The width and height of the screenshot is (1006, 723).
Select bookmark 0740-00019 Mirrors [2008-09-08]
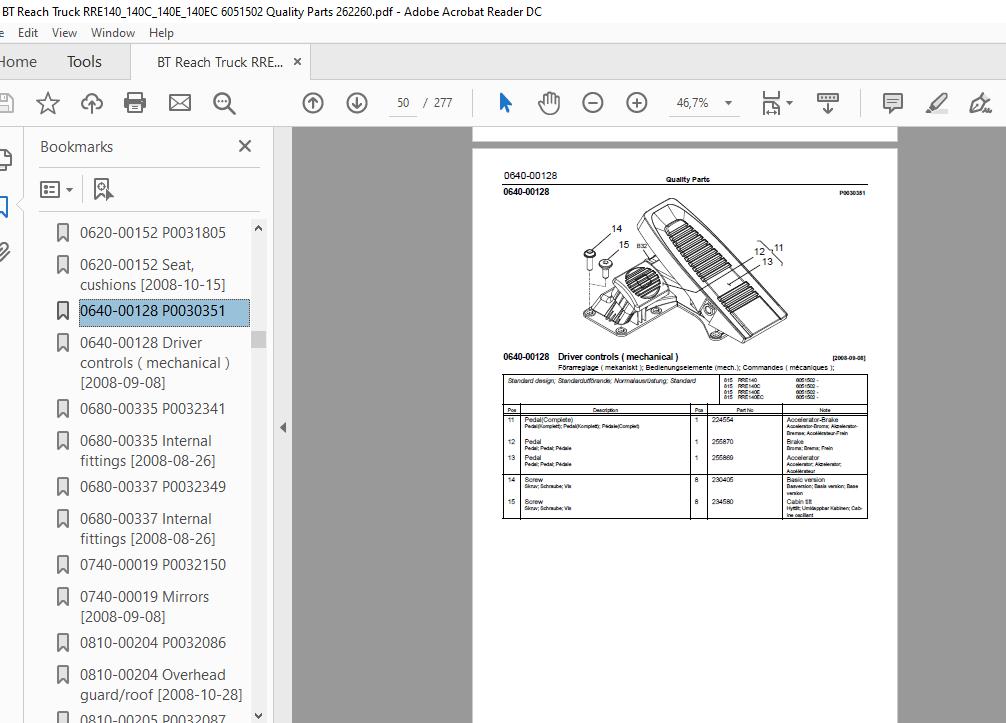tap(145, 606)
